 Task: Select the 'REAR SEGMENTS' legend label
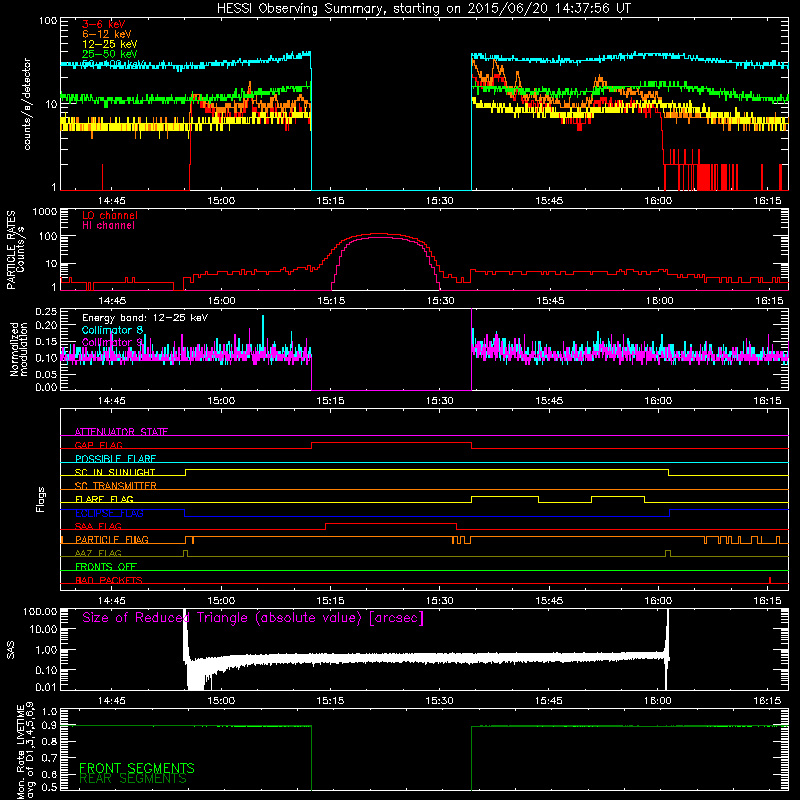point(133,779)
